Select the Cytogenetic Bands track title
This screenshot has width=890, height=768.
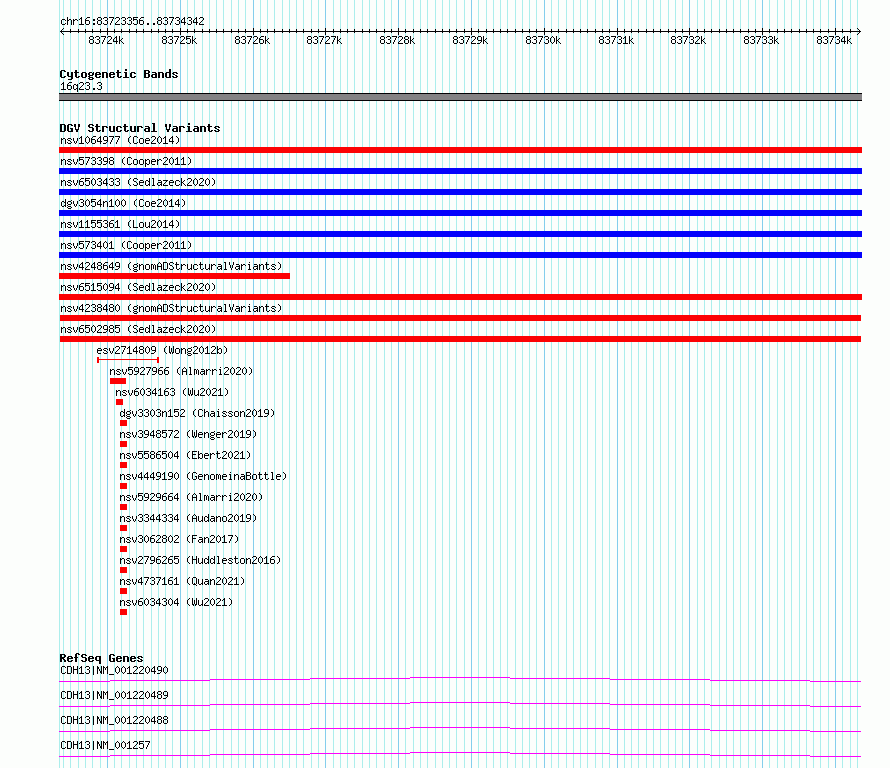pyautogui.click(x=119, y=74)
